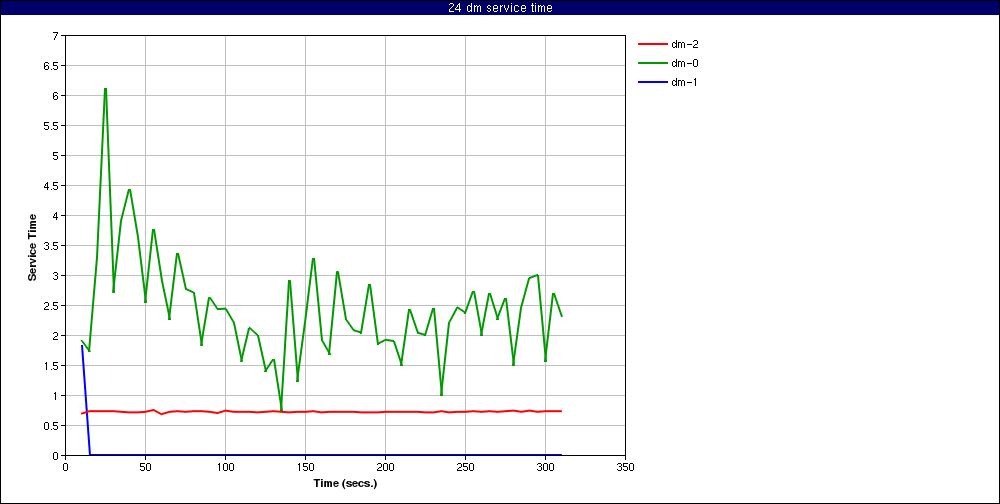Click the red dm-2 legend line swatch
This screenshot has width=1000, height=504.
[x=652, y=45]
